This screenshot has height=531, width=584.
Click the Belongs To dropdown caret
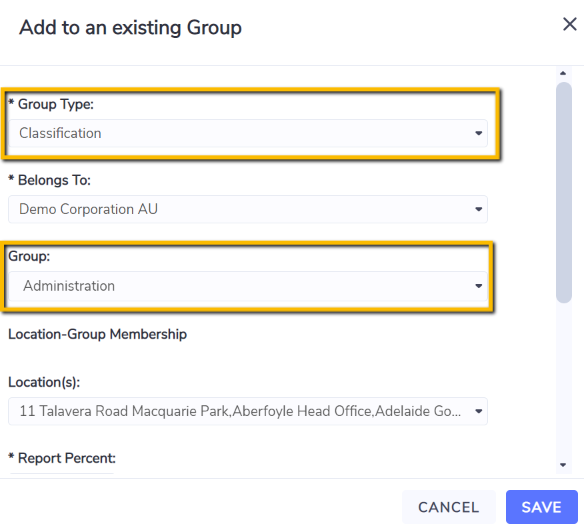pos(479,209)
